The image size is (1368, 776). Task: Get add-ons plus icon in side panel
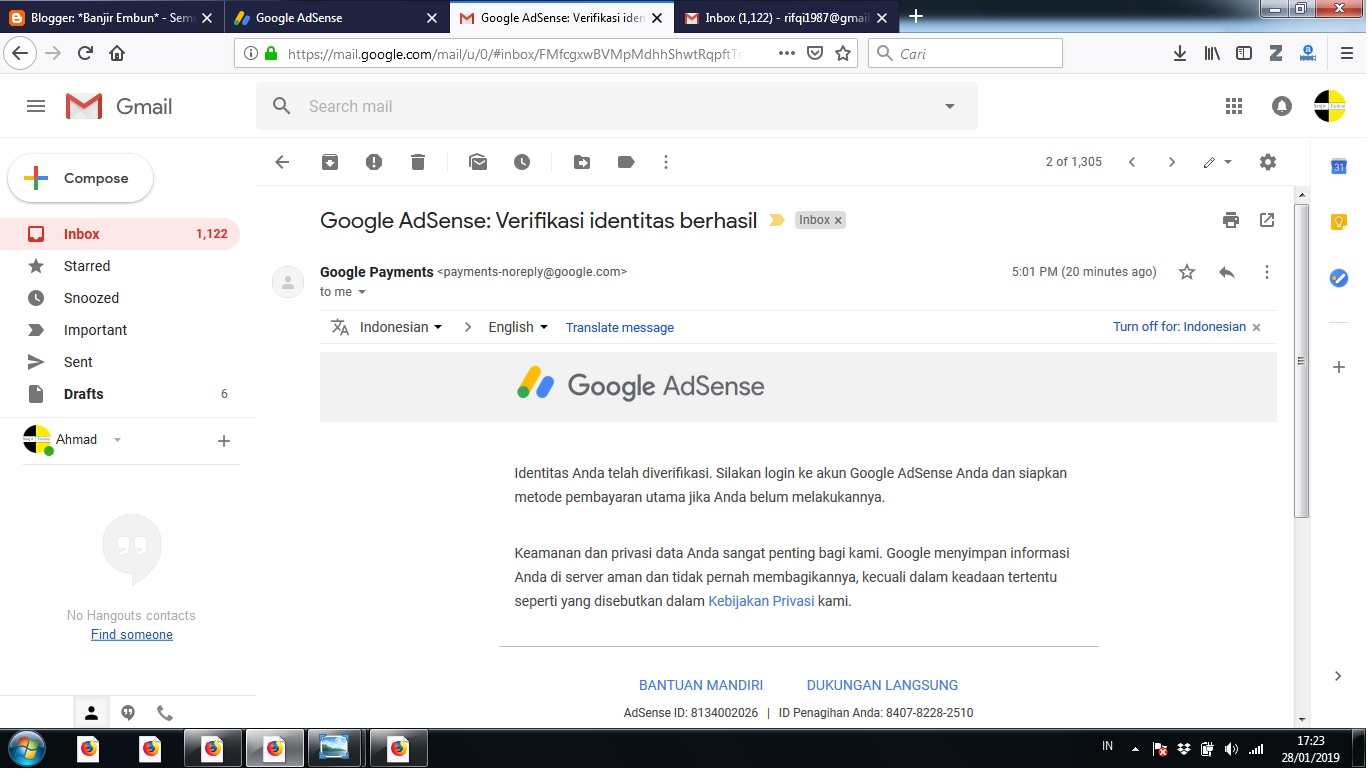tap(1339, 367)
